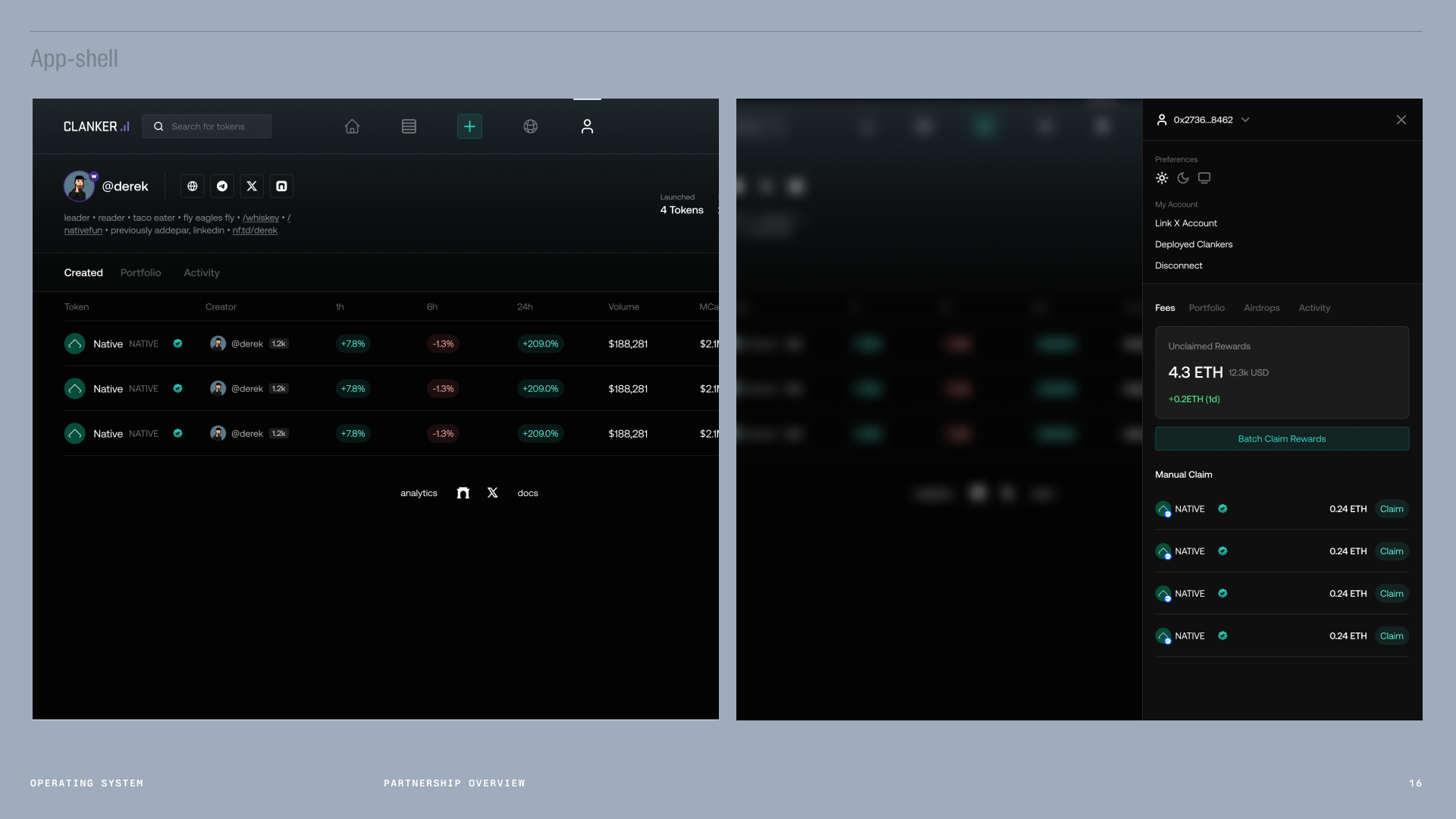The image size is (1456, 819).
Task: Claim fourth NATIVE 0.24 ETH reward
Action: click(1392, 637)
